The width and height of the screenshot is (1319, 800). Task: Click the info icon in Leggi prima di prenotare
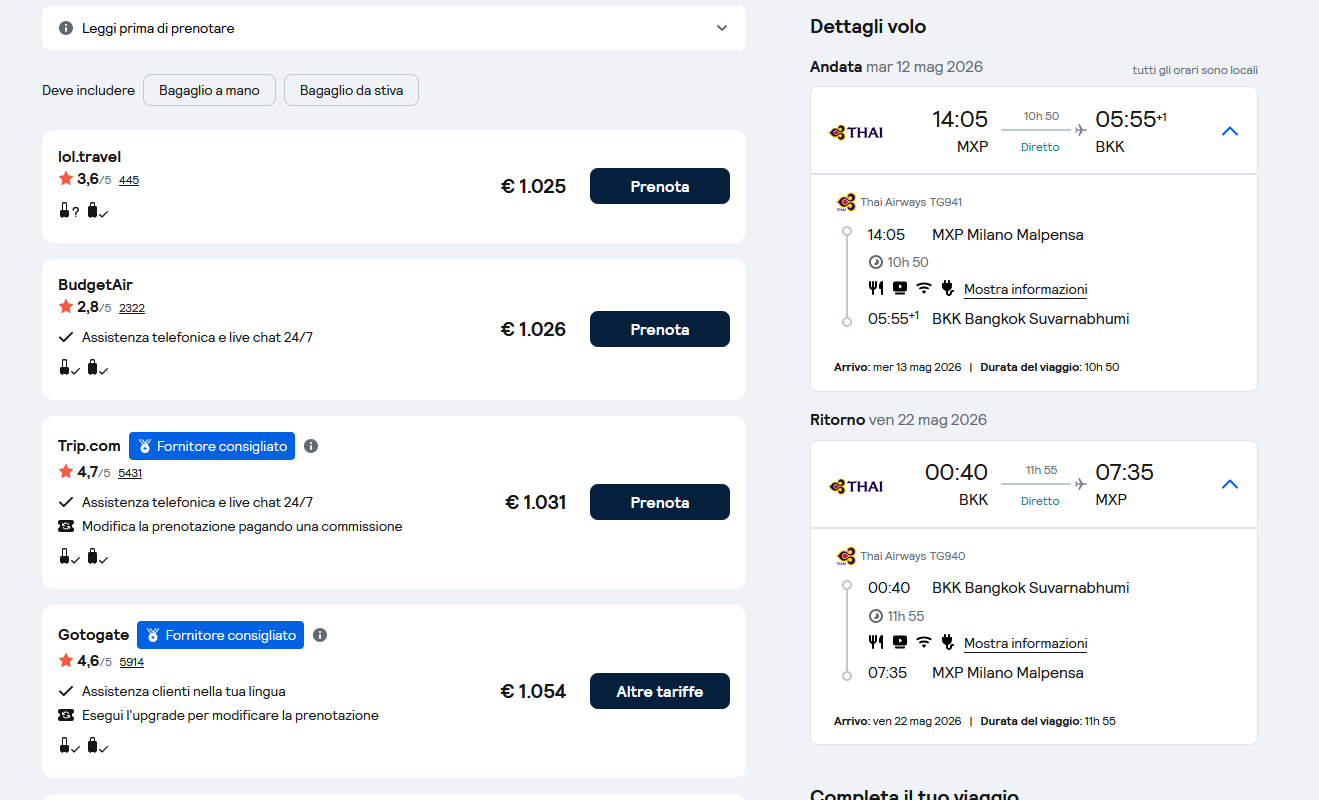coord(66,28)
